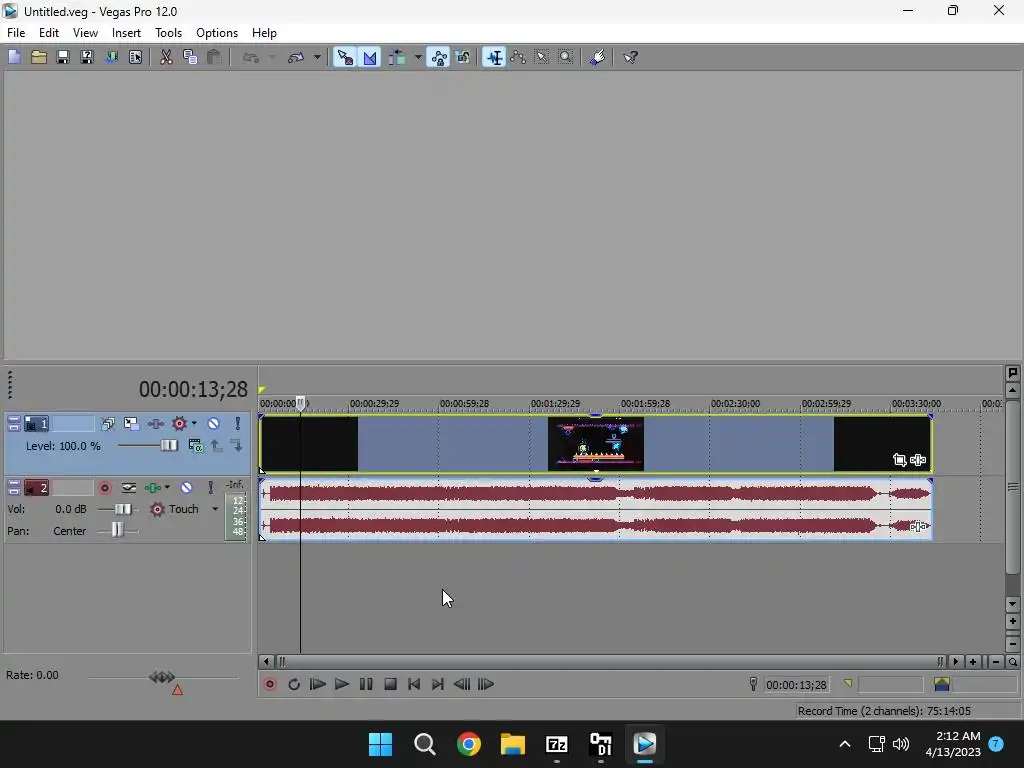This screenshot has height=768, width=1024.
Task: Click Record in the transport bar
Action: tap(270, 684)
